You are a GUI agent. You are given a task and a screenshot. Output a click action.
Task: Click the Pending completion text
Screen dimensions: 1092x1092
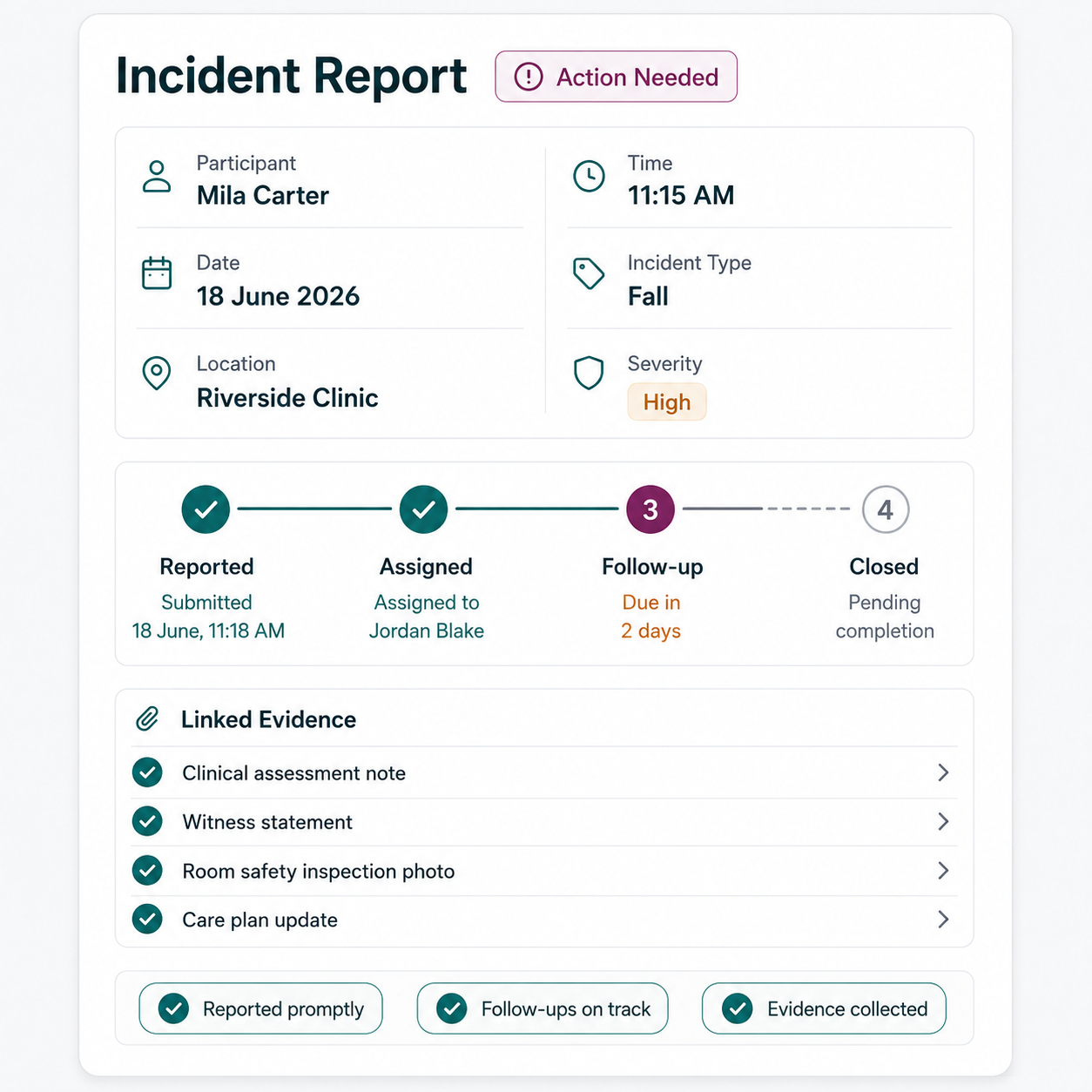[x=885, y=617]
